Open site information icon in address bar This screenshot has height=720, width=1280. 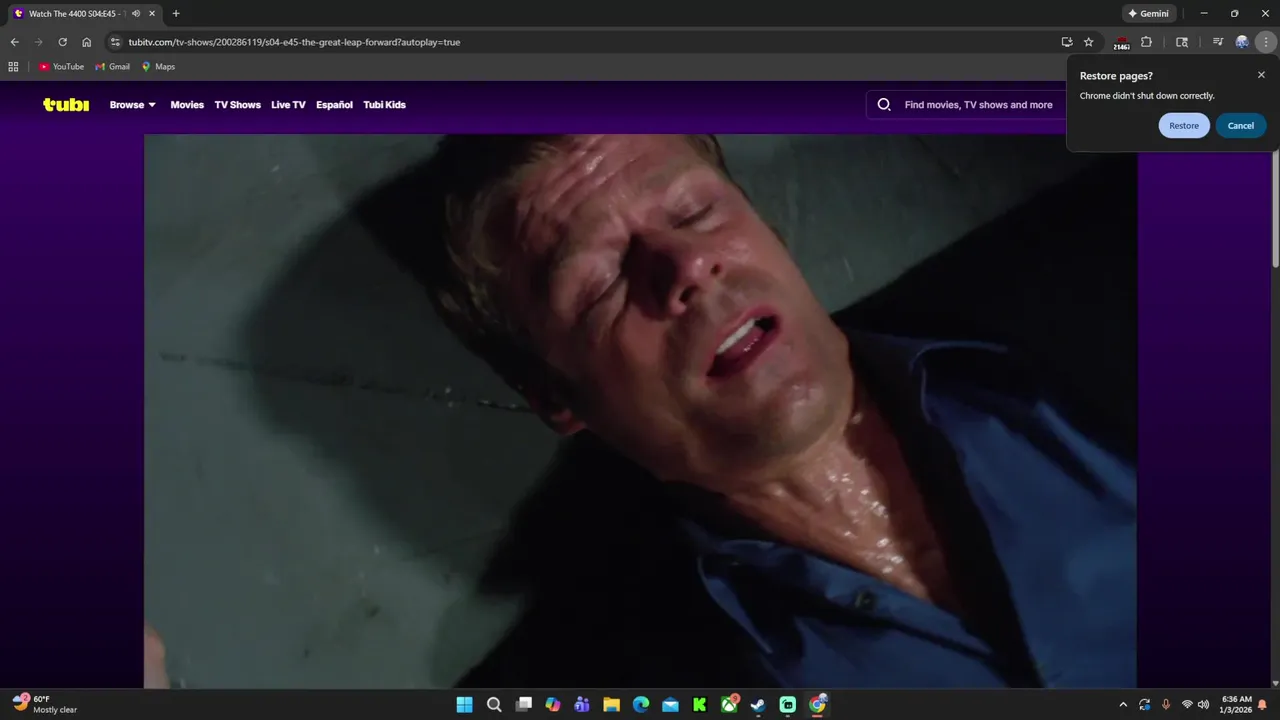115,42
